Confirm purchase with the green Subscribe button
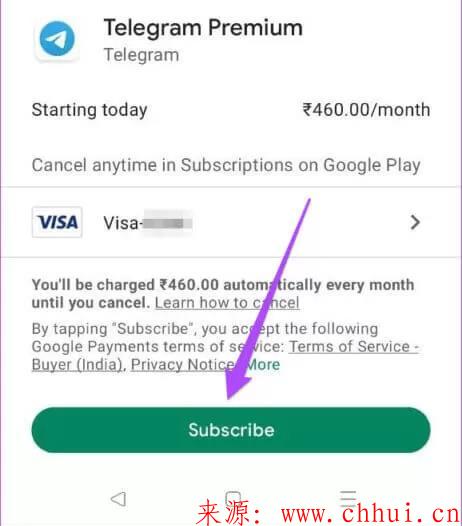The height and width of the screenshot is (526, 462). coord(231,430)
